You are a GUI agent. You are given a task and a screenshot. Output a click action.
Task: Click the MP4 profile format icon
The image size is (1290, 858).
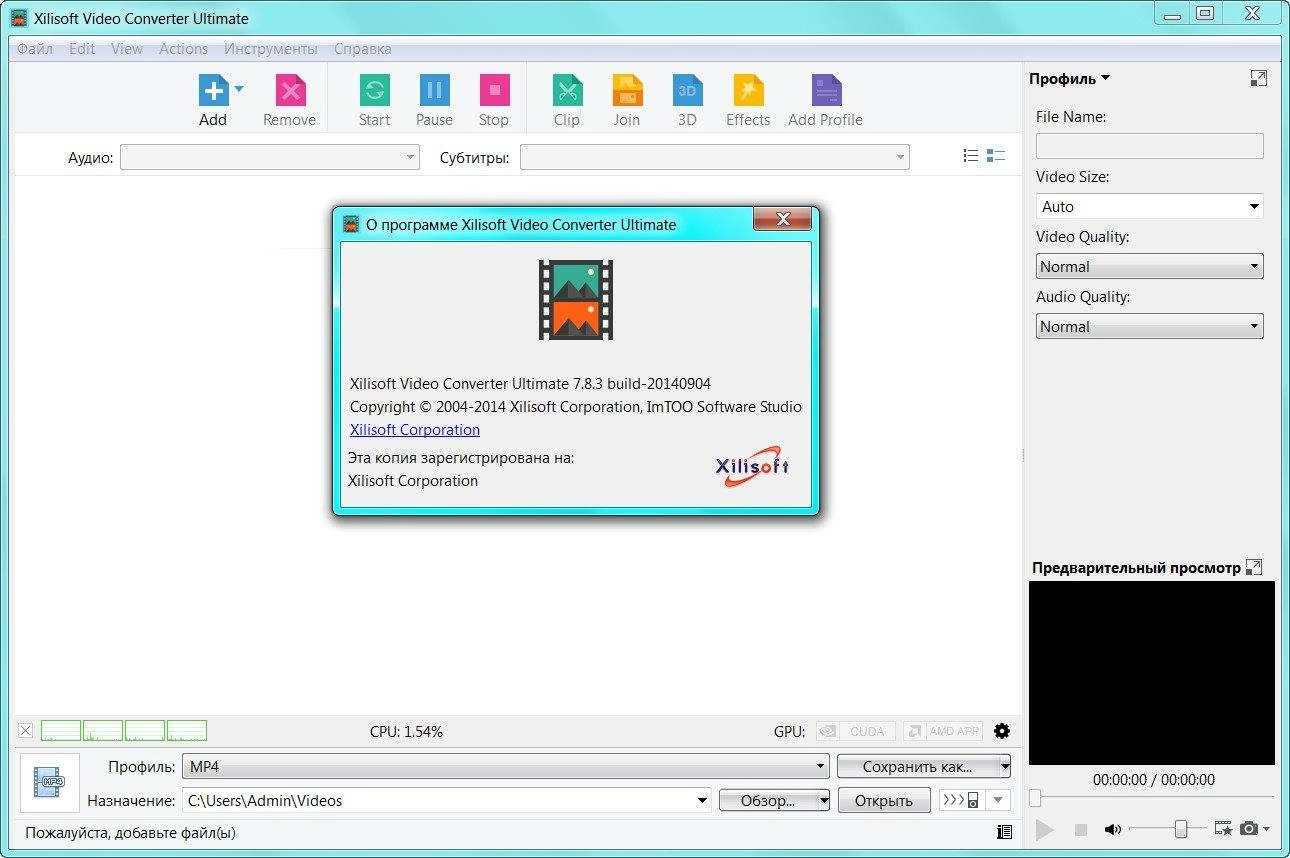click(x=49, y=782)
